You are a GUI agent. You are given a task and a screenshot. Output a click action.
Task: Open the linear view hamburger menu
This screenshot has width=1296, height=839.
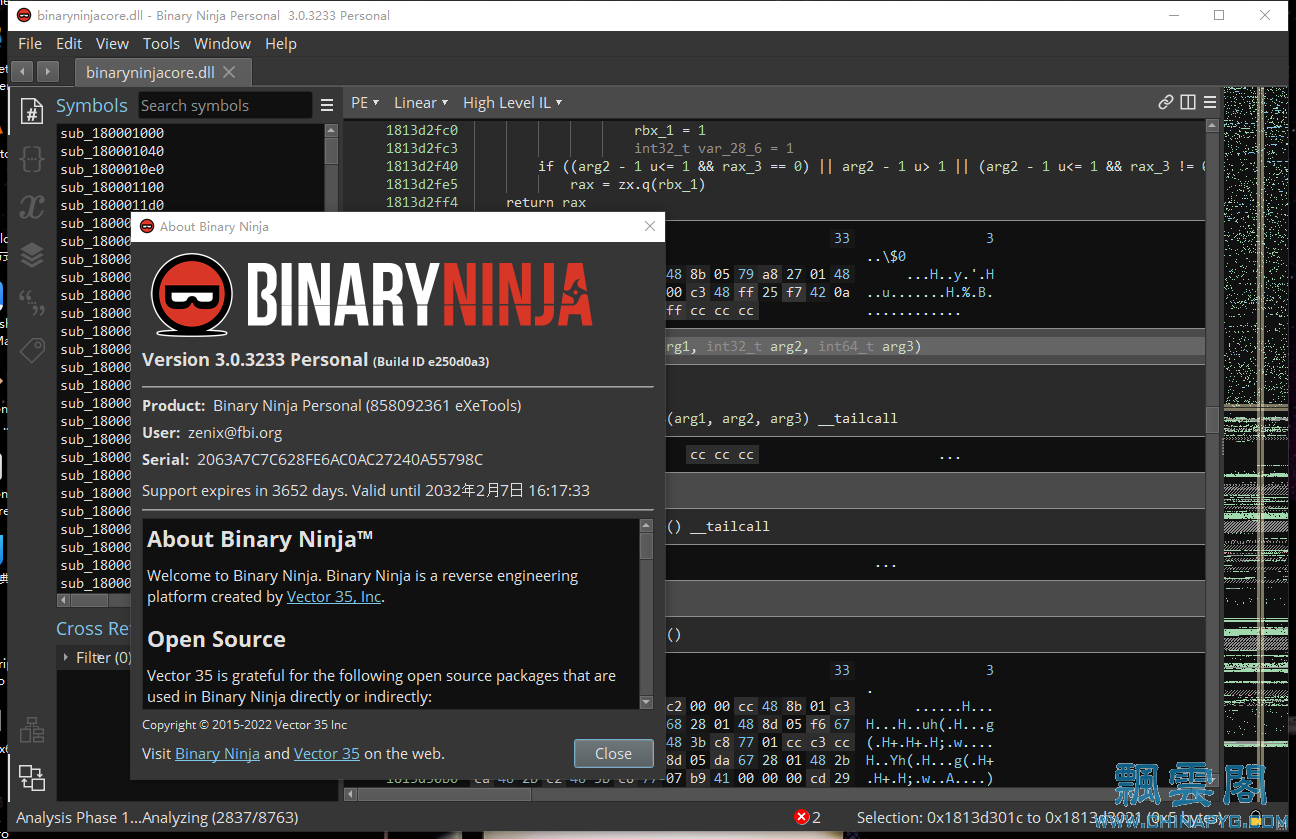(1209, 102)
